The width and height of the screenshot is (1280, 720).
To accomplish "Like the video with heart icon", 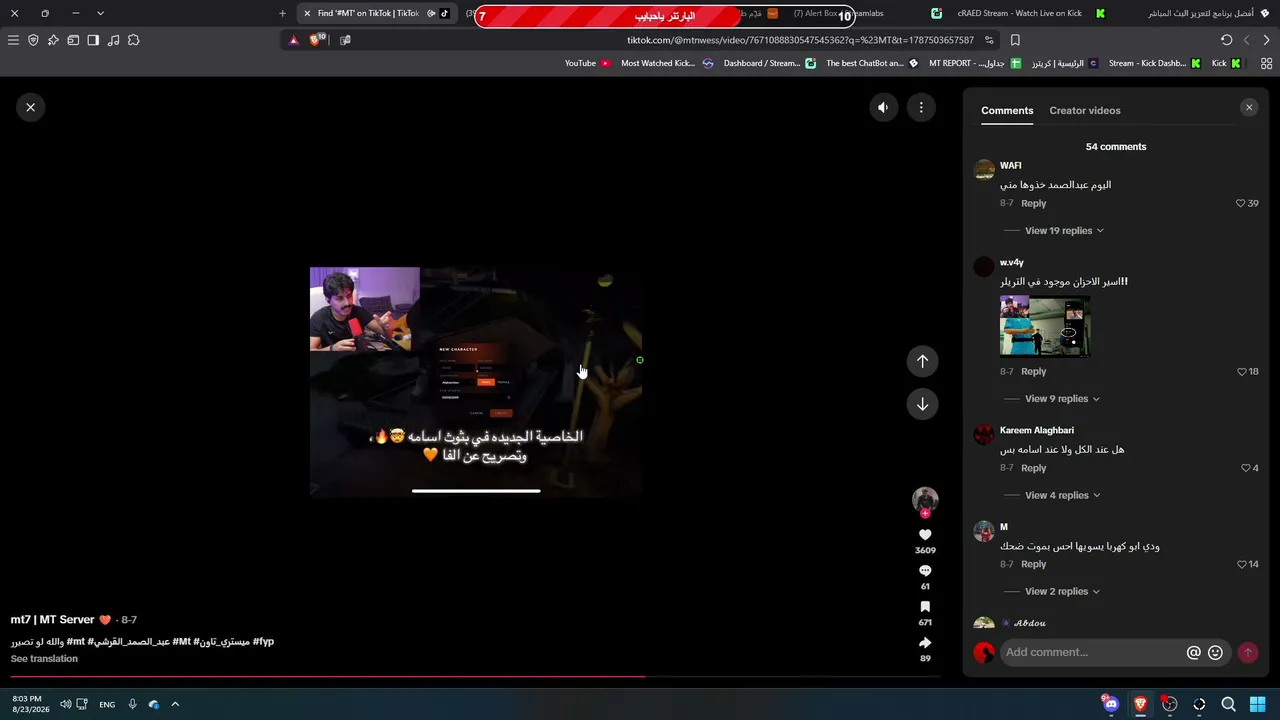I will [925, 535].
